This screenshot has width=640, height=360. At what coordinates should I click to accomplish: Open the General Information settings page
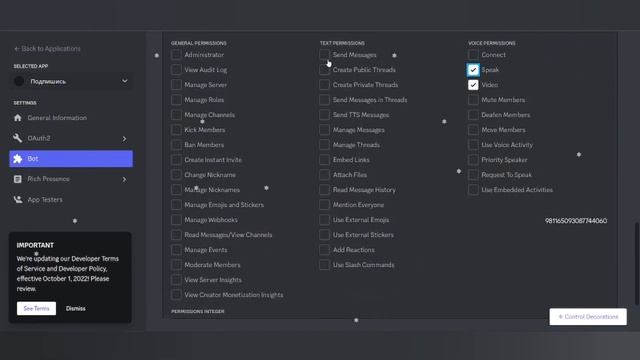(71, 118)
